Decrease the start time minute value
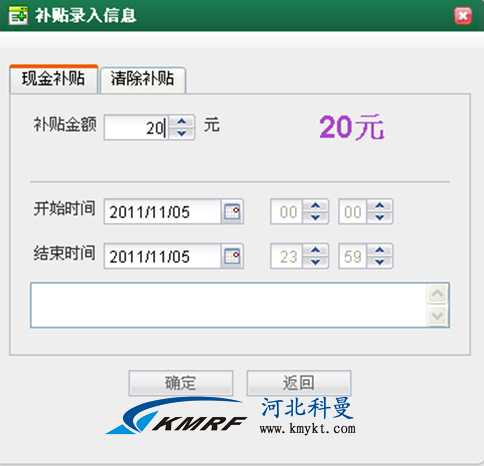This screenshot has width=484, height=466. coord(380,218)
